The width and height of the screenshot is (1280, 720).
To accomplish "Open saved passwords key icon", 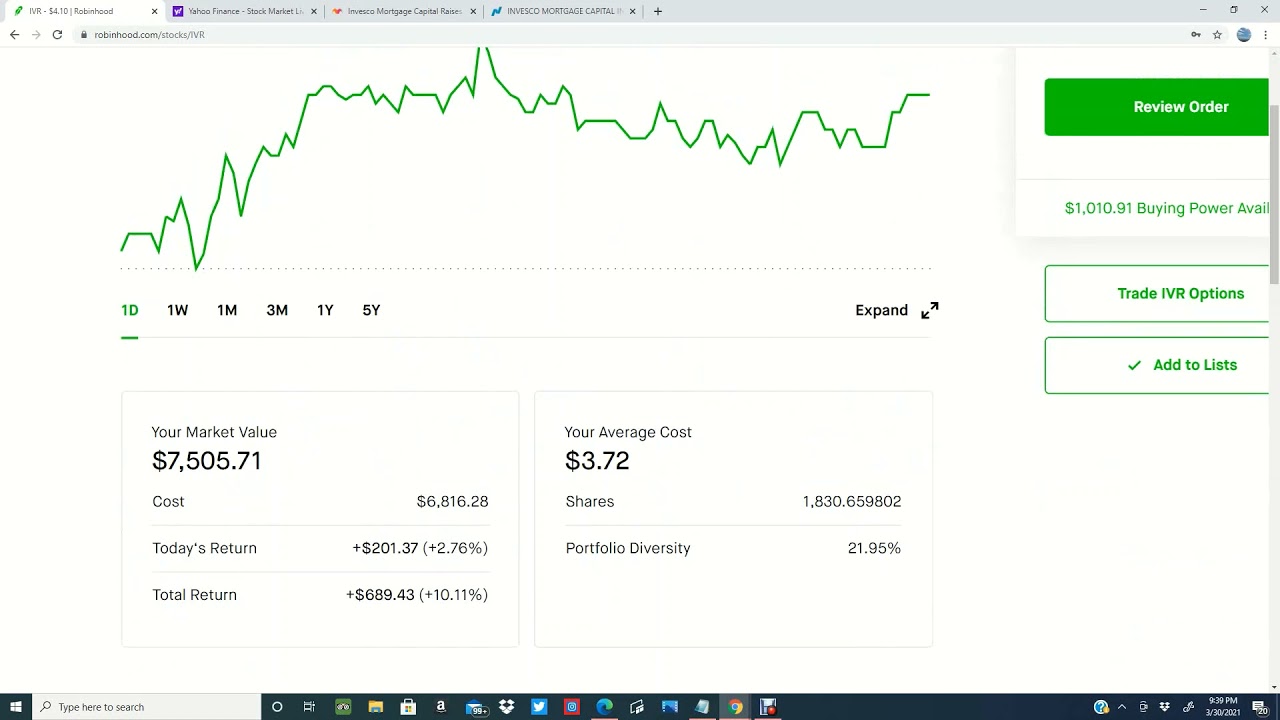I will [x=1196, y=35].
